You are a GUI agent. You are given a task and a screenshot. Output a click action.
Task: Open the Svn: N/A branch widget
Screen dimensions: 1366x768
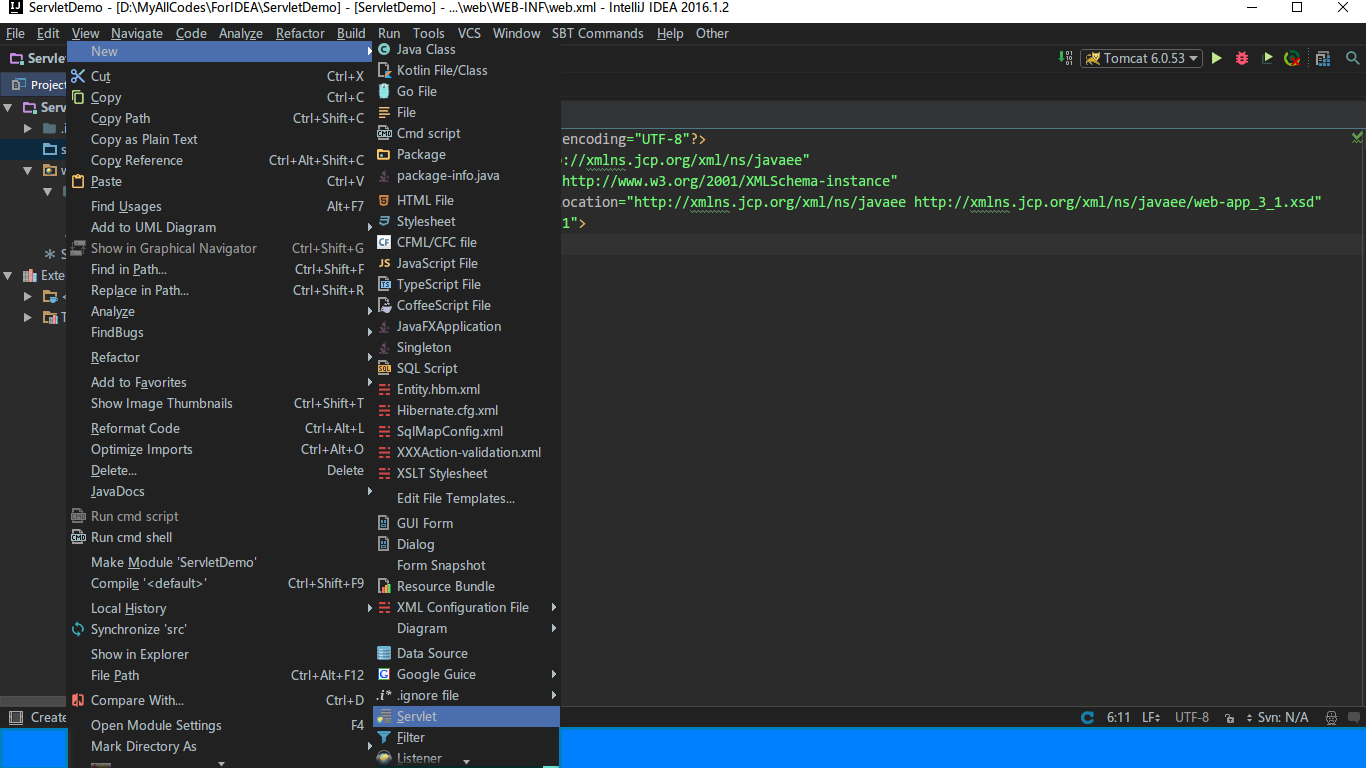[x=1275, y=717]
